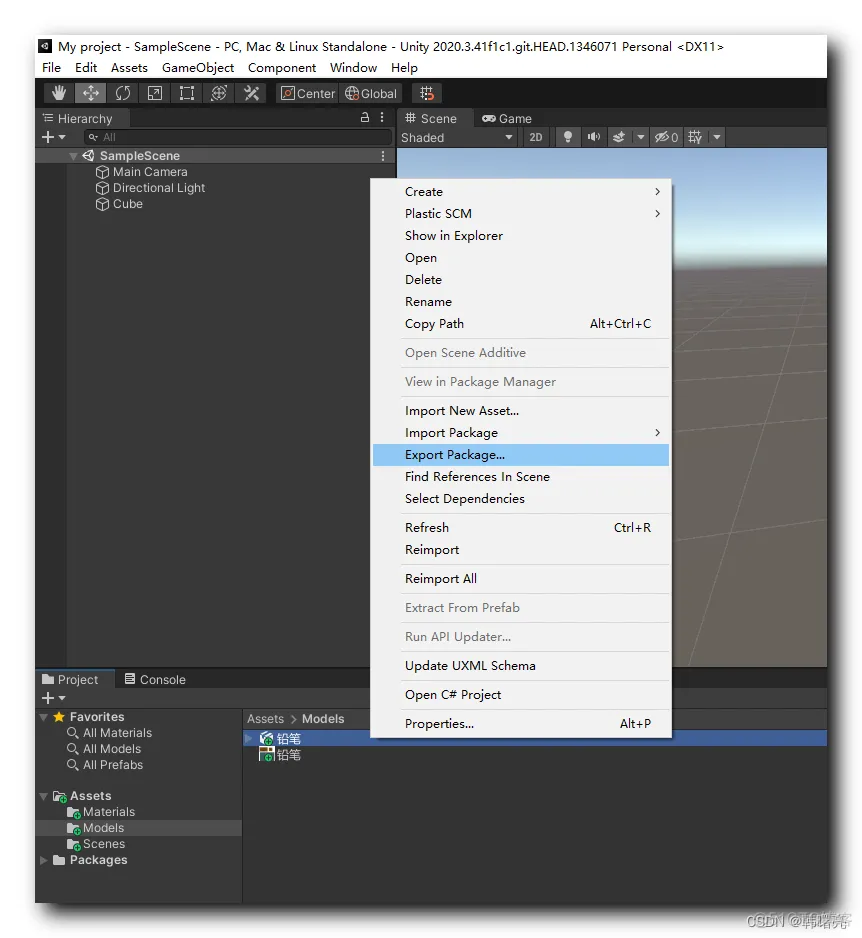Select the Hand tool

pos(59,93)
